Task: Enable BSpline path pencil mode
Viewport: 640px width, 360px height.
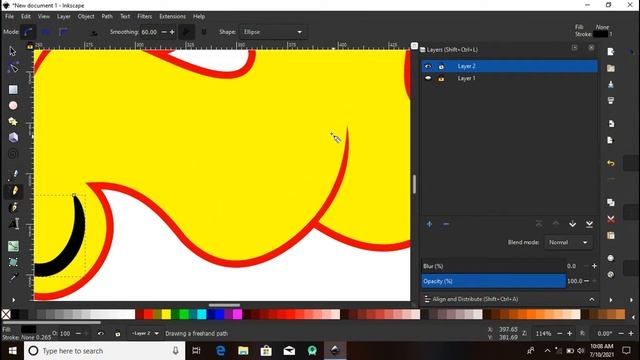Action: click(63, 32)
